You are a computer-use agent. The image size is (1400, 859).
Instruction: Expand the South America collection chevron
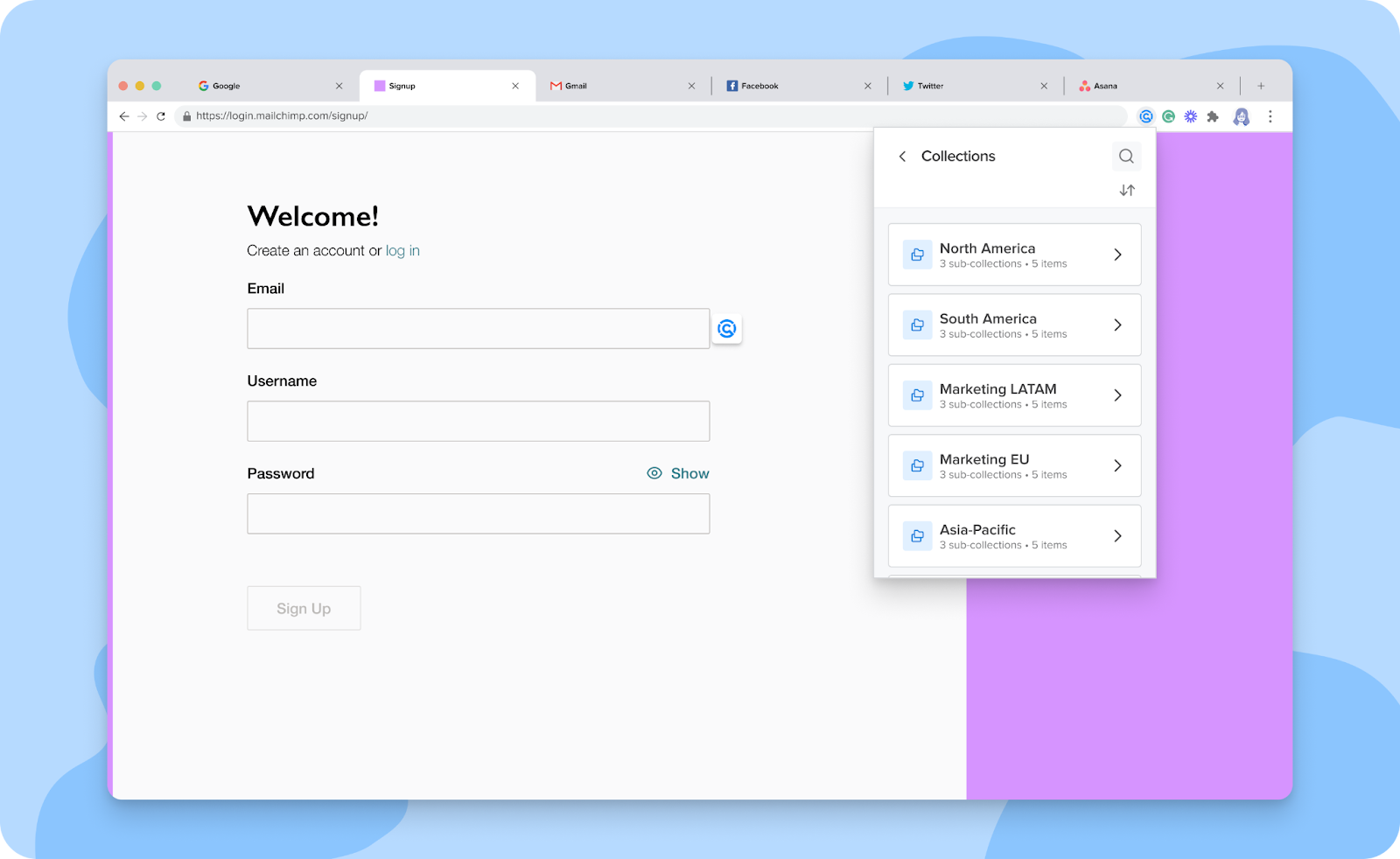(1117, 325)
